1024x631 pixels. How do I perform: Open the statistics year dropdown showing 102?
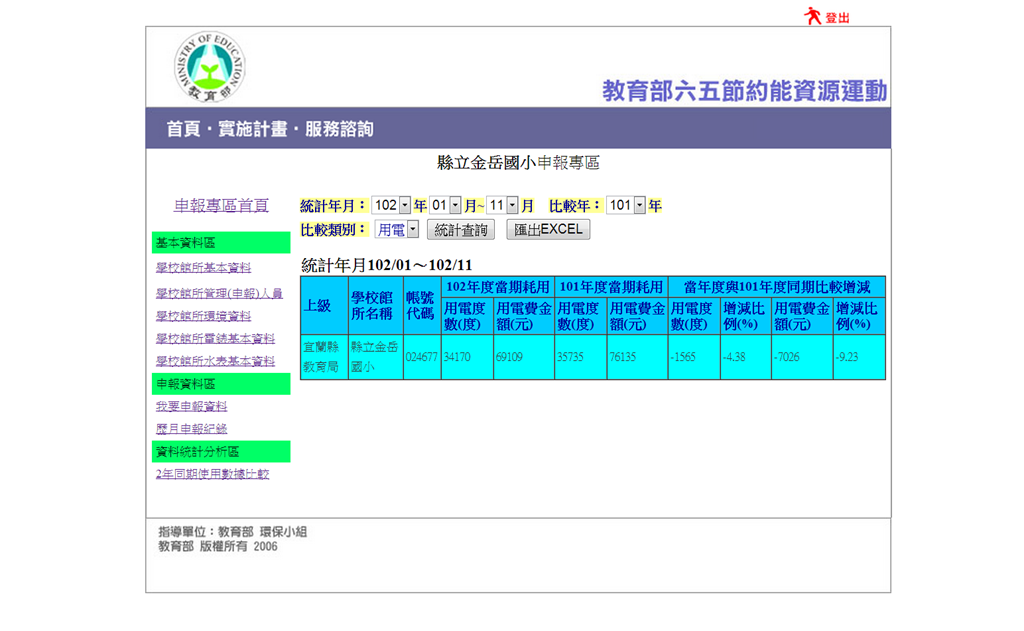pyautogui.click(x=391, y=206)
